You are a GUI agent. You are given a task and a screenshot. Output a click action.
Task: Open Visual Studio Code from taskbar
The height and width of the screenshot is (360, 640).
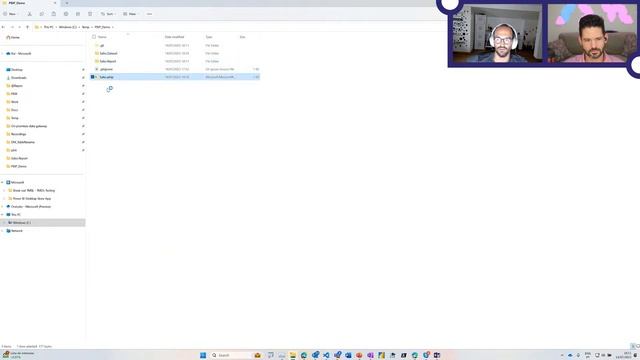coord(326,355)
